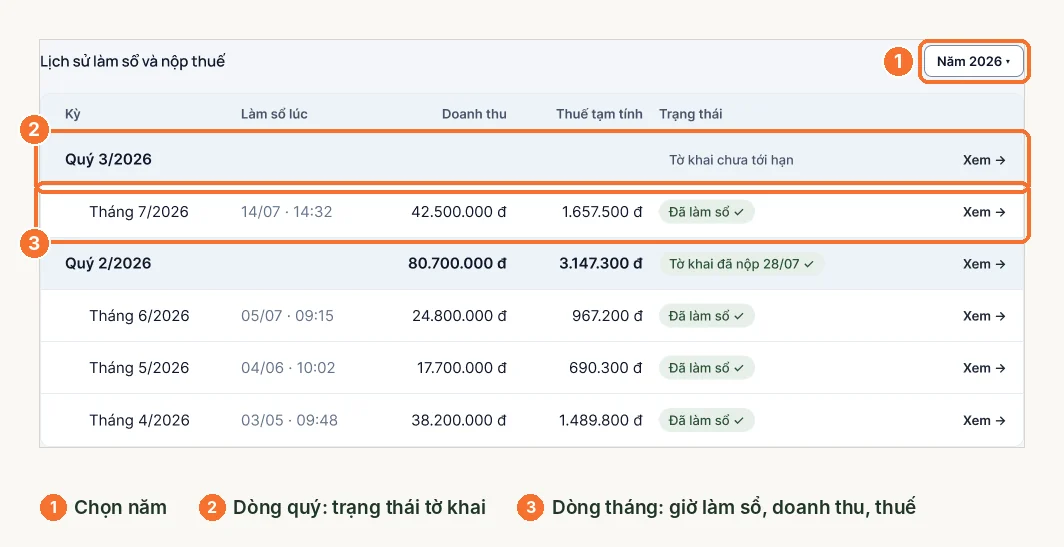1064x547 pixels.
Task: Select the Tháng 6/2026 period cell
Action: point(139,316)
